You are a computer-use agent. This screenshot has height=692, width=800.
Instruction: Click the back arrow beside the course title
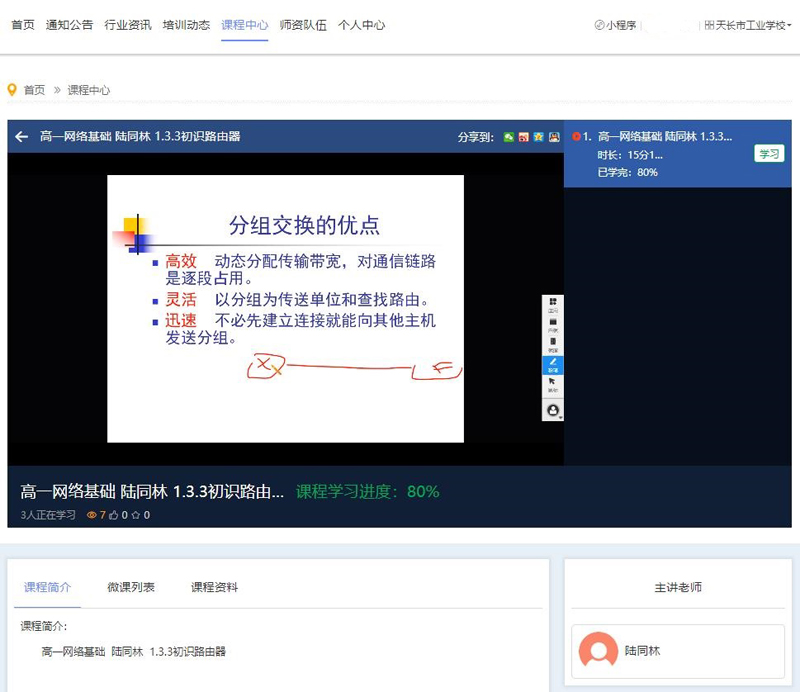[x=21, y=137]
